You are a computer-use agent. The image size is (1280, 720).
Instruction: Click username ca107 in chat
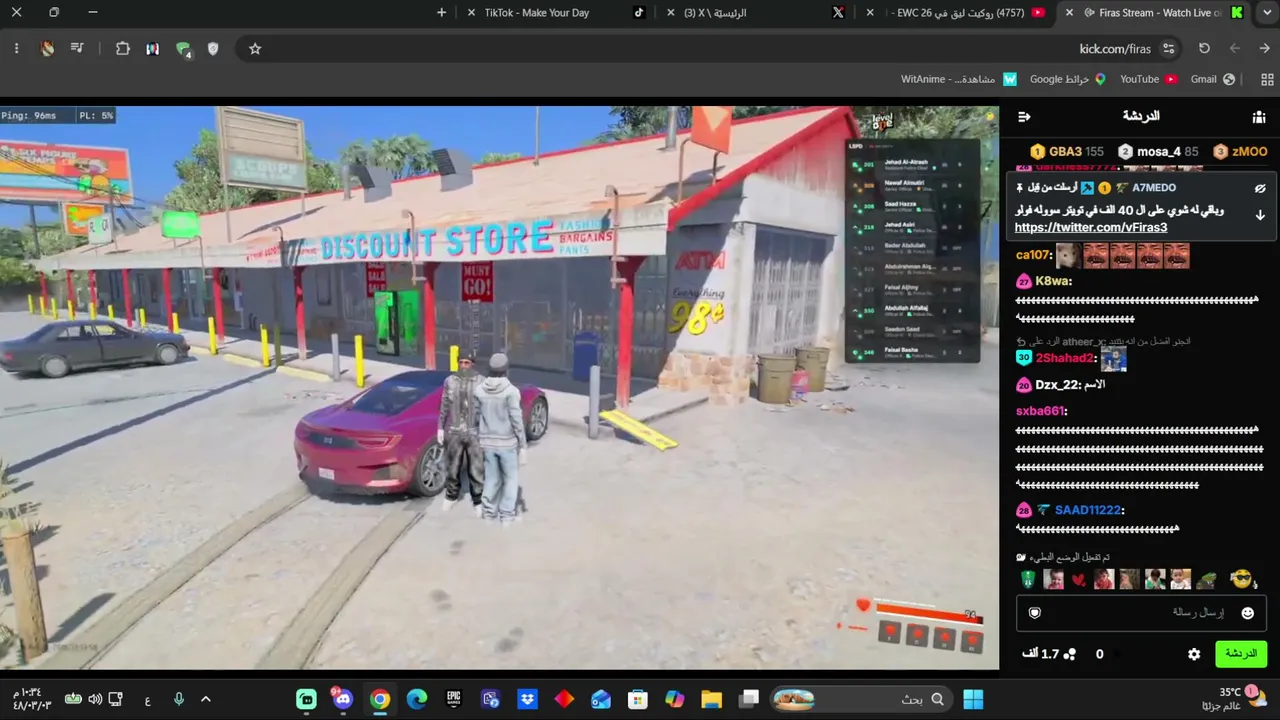(x=1033, y=255)
